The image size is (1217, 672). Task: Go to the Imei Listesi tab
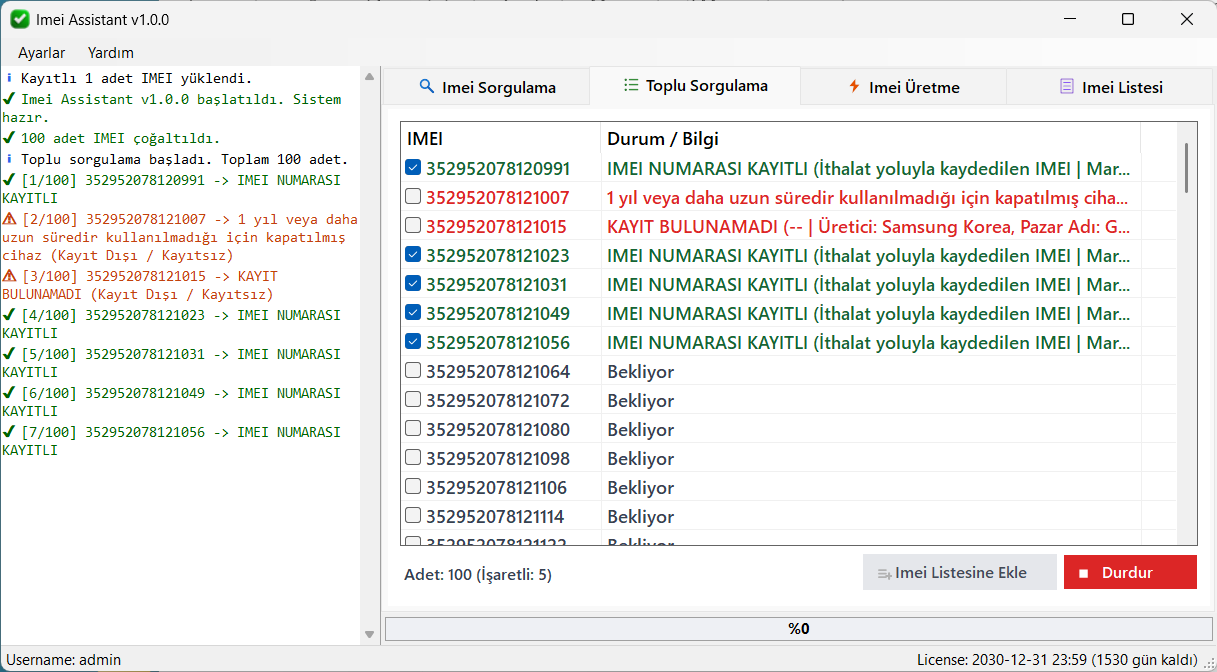coord(1110,87)
